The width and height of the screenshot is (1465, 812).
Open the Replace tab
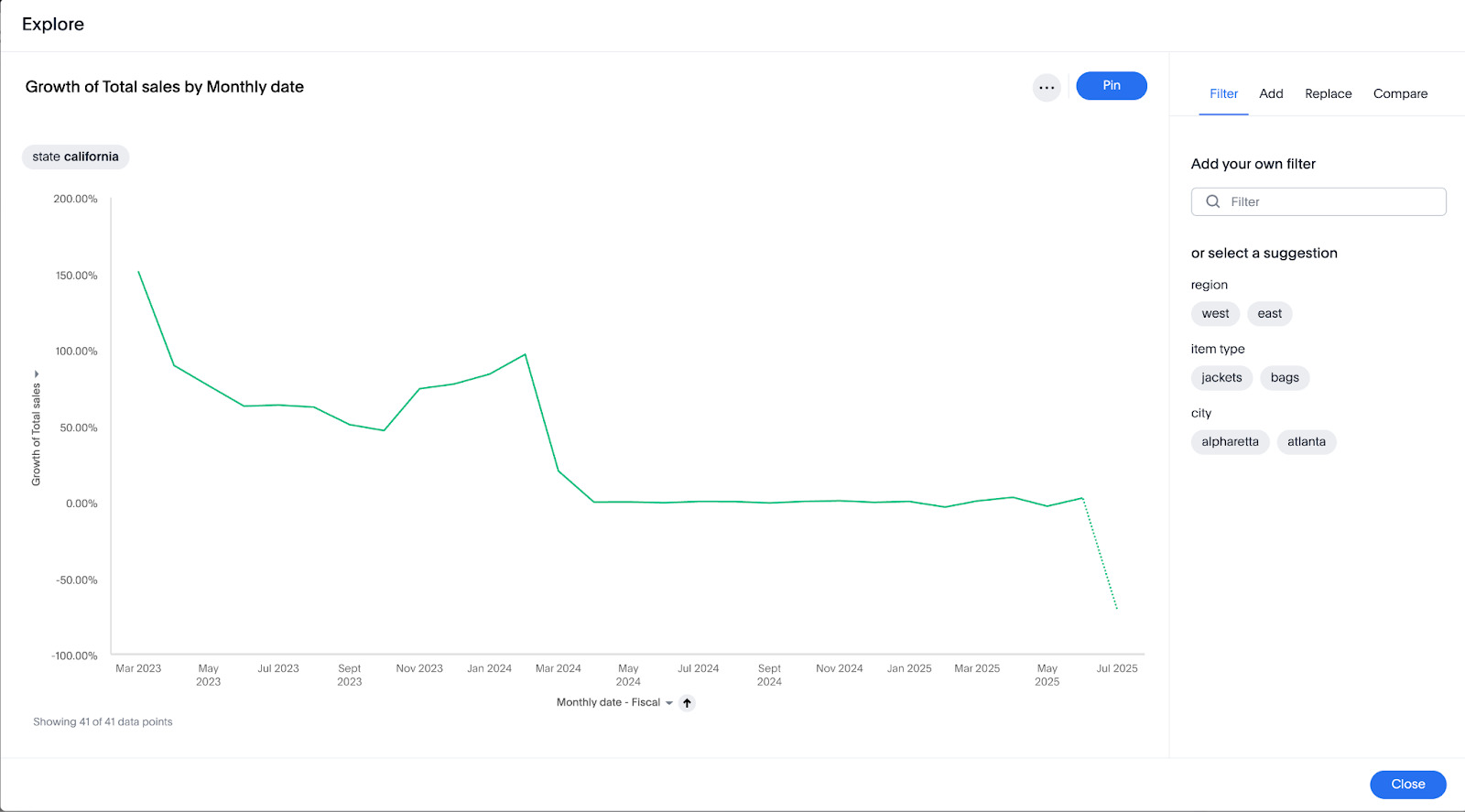point(1329,93)
